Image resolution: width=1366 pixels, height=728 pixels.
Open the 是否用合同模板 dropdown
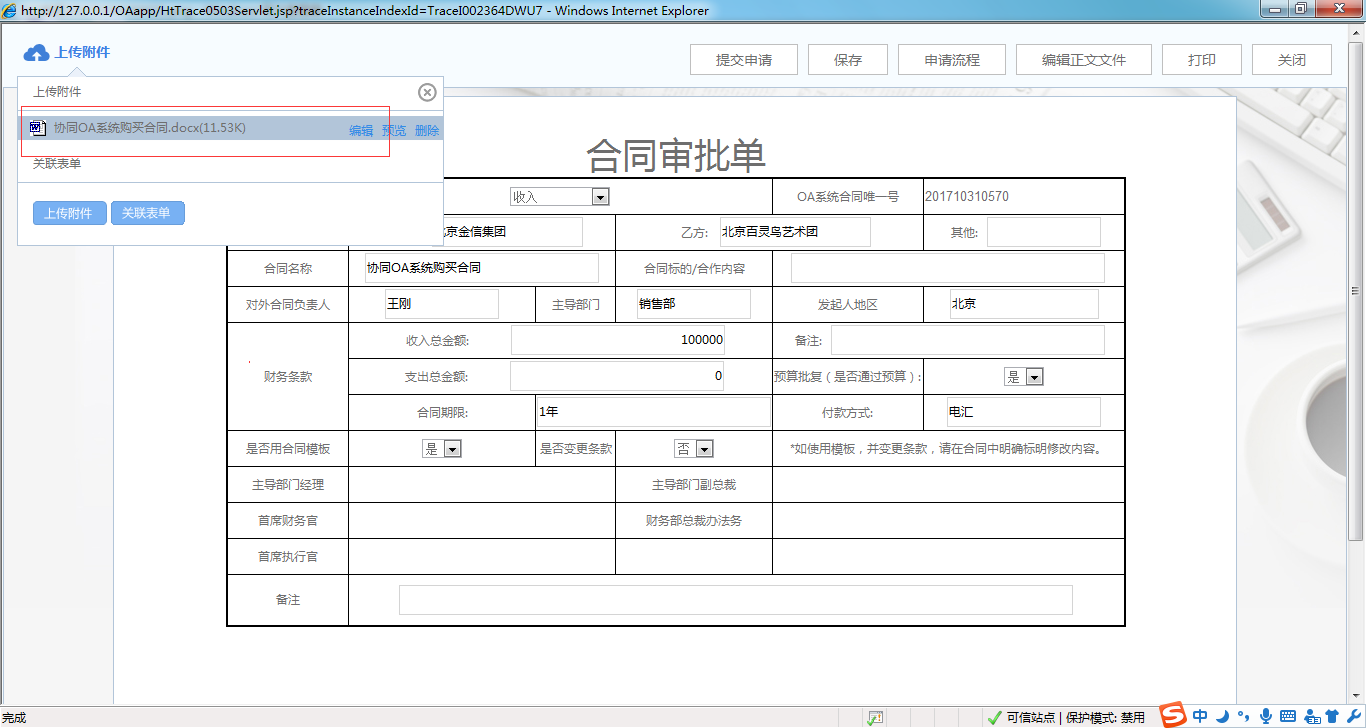[x=453, y=448]
